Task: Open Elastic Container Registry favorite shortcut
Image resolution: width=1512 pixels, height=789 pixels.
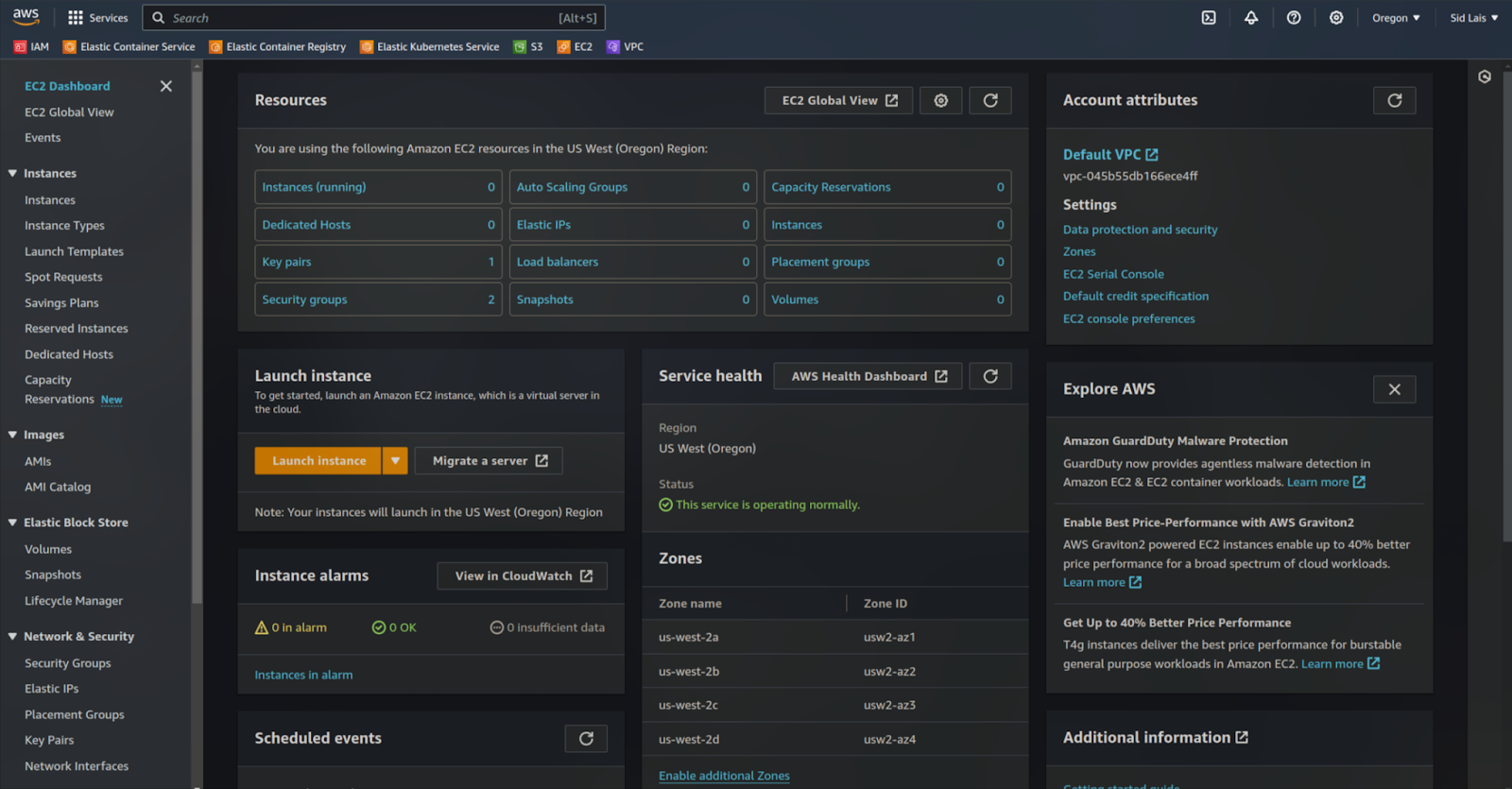Action: (277, 46)
